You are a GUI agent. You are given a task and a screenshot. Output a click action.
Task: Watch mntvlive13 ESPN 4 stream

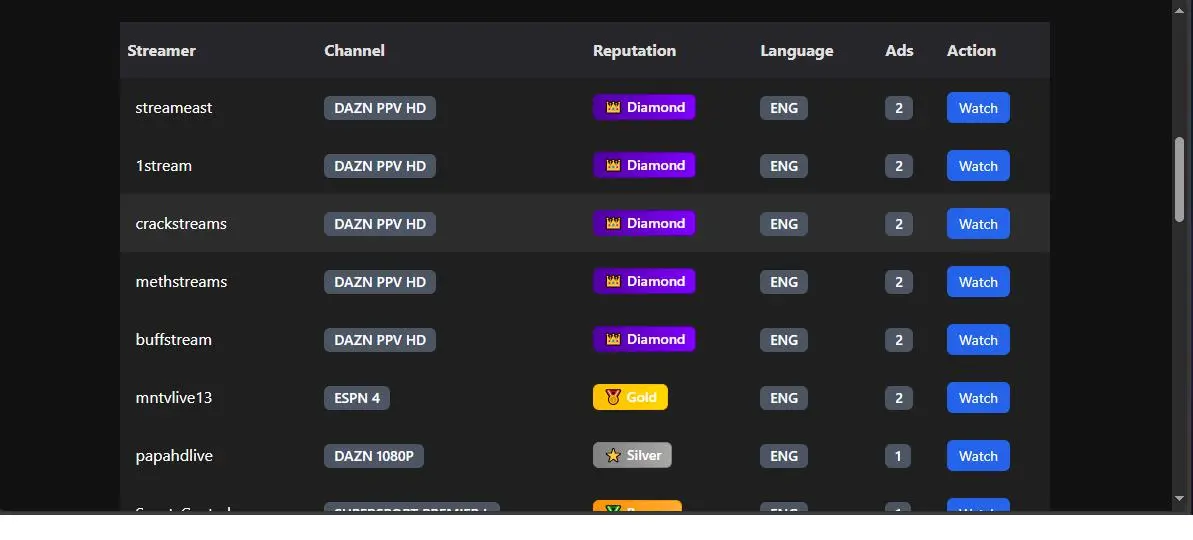[x=978, y=398]
